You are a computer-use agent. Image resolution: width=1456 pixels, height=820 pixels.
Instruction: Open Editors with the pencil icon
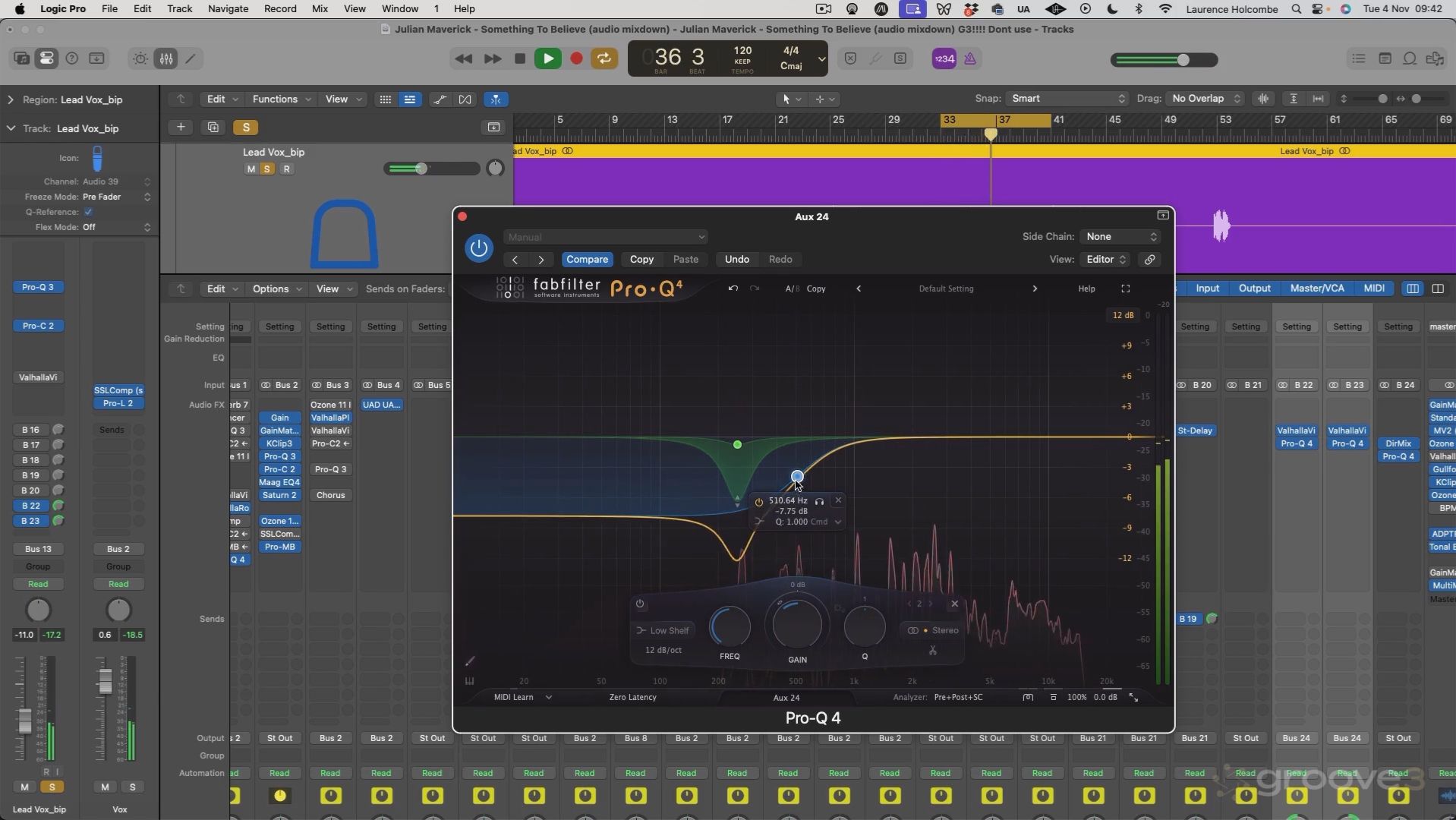click(191, 58)
